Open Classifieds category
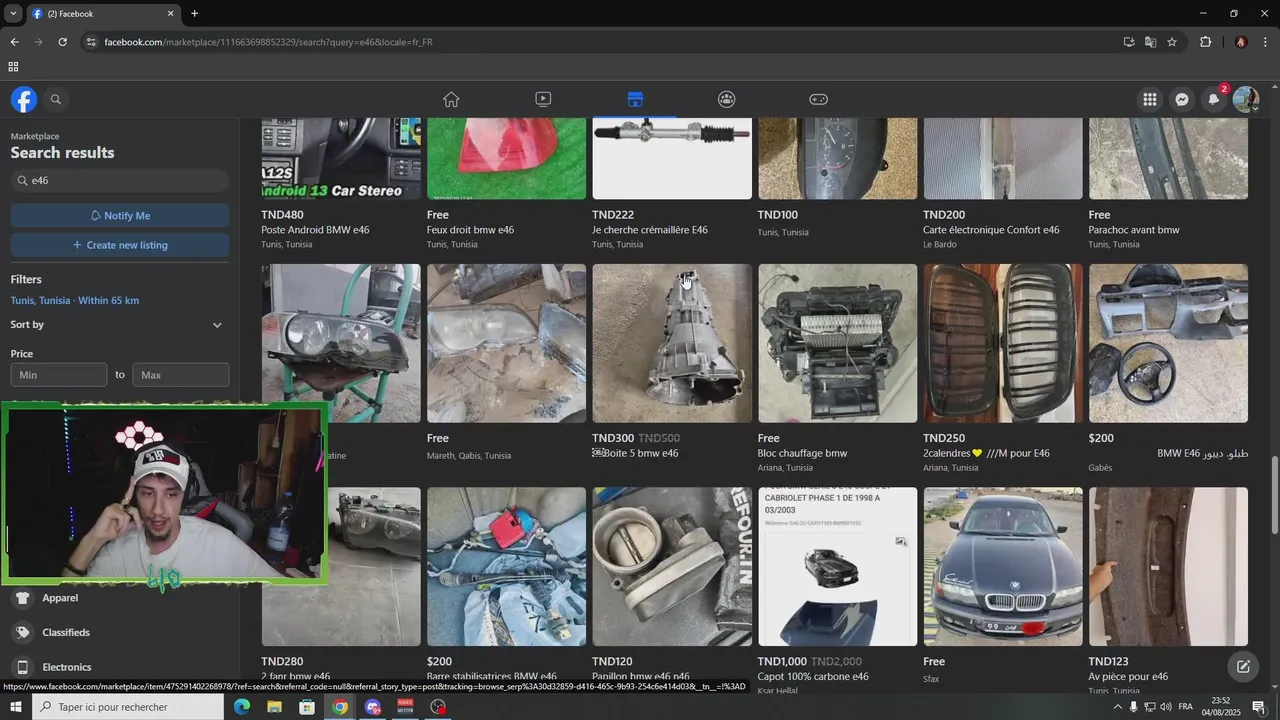Viewport: 1280px width, 720px height. point(66,632)
